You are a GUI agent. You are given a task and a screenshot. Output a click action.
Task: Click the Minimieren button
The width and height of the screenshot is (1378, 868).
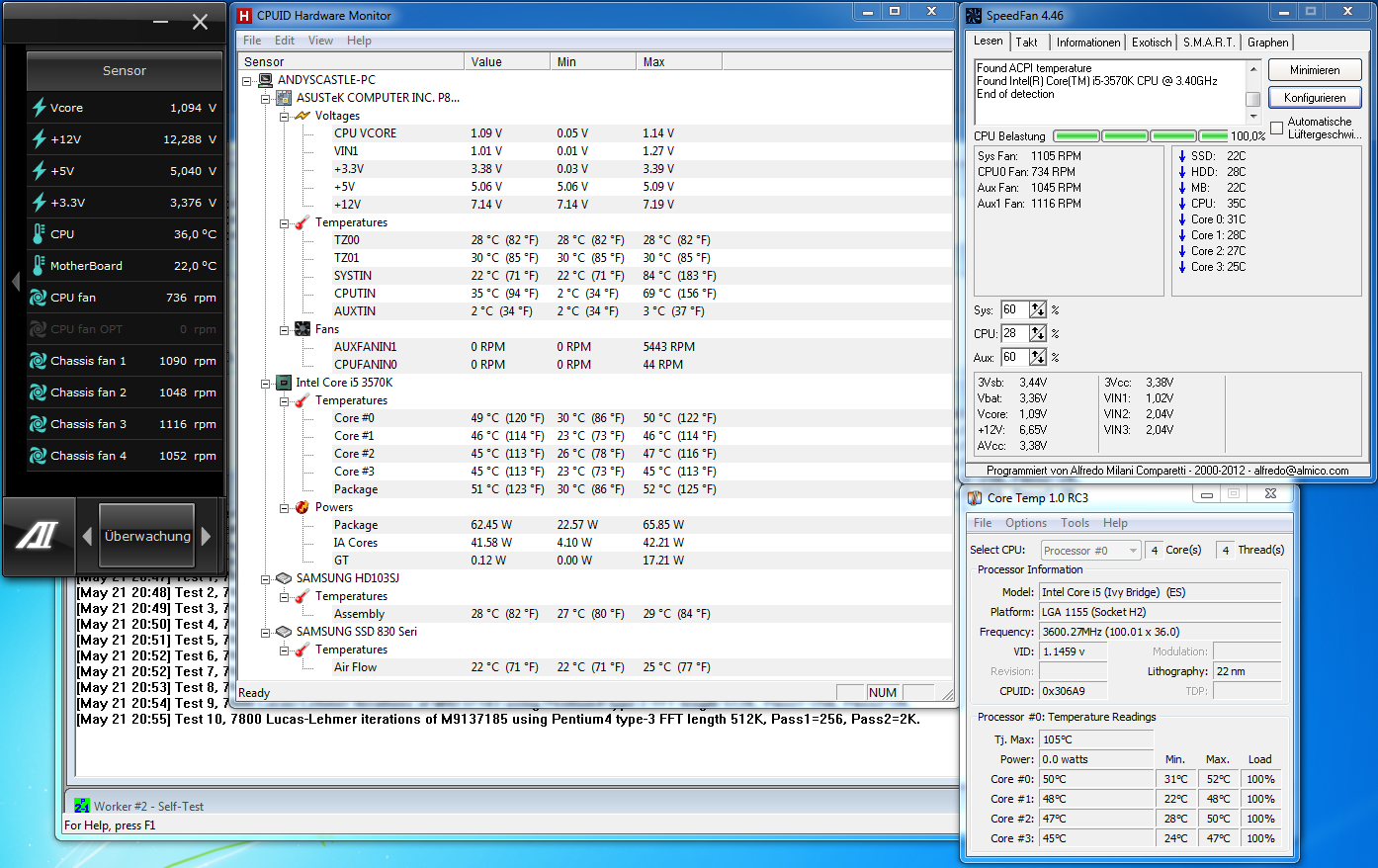coord(1315,70)
